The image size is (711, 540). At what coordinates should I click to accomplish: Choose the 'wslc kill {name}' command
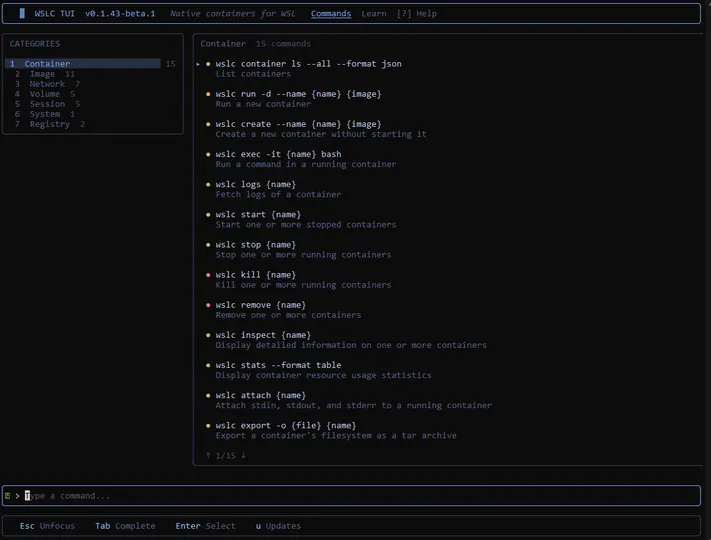click(x=256, y=275)
